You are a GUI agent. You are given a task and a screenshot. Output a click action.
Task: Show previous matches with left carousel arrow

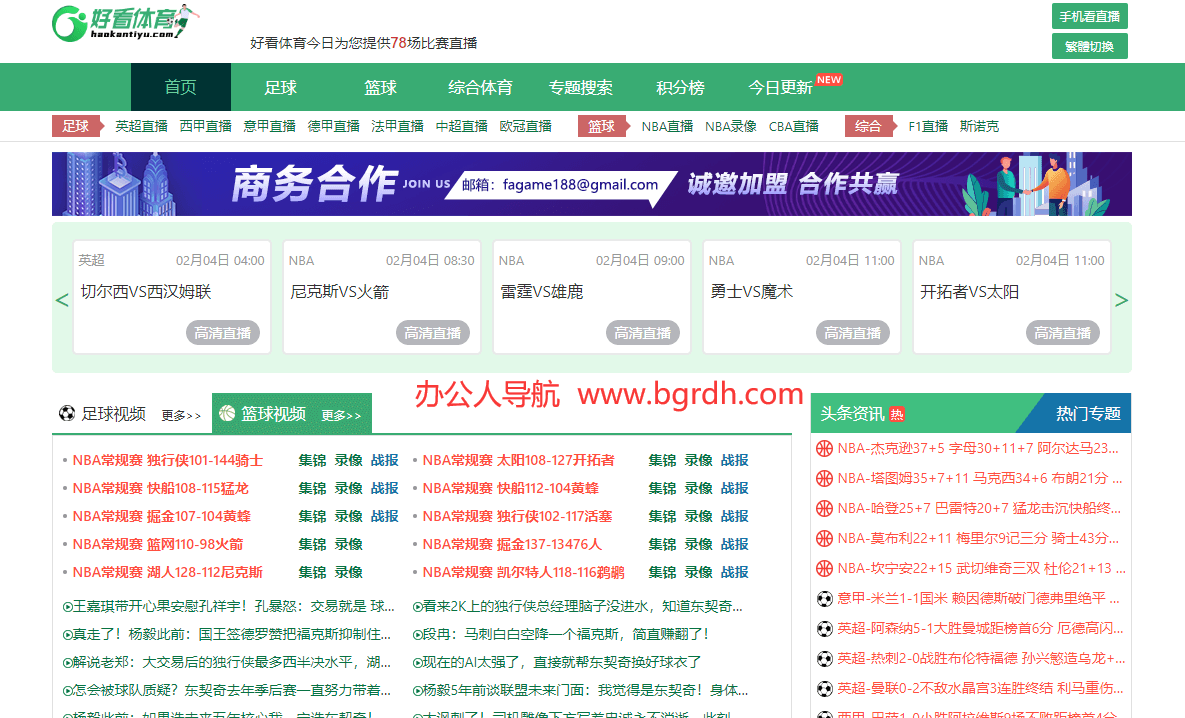[x=62, y=300]
